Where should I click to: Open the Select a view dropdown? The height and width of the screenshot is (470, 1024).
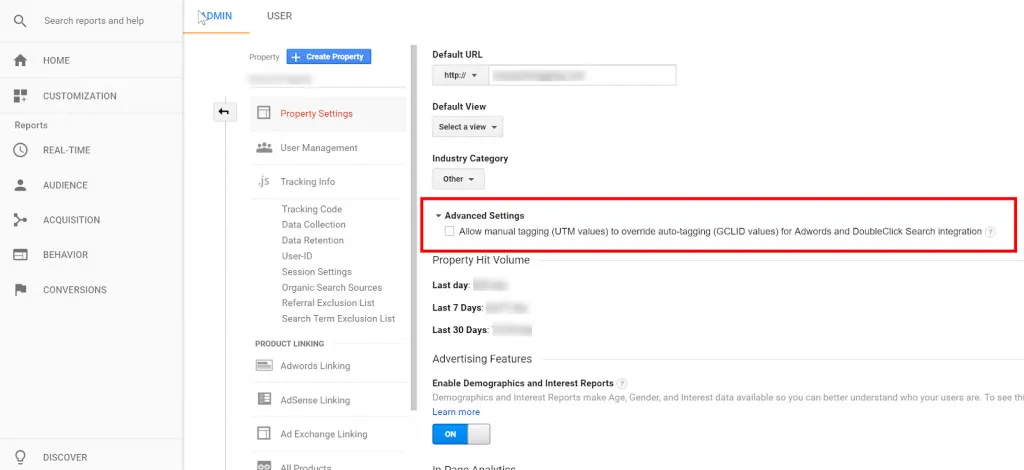point(467,127)
